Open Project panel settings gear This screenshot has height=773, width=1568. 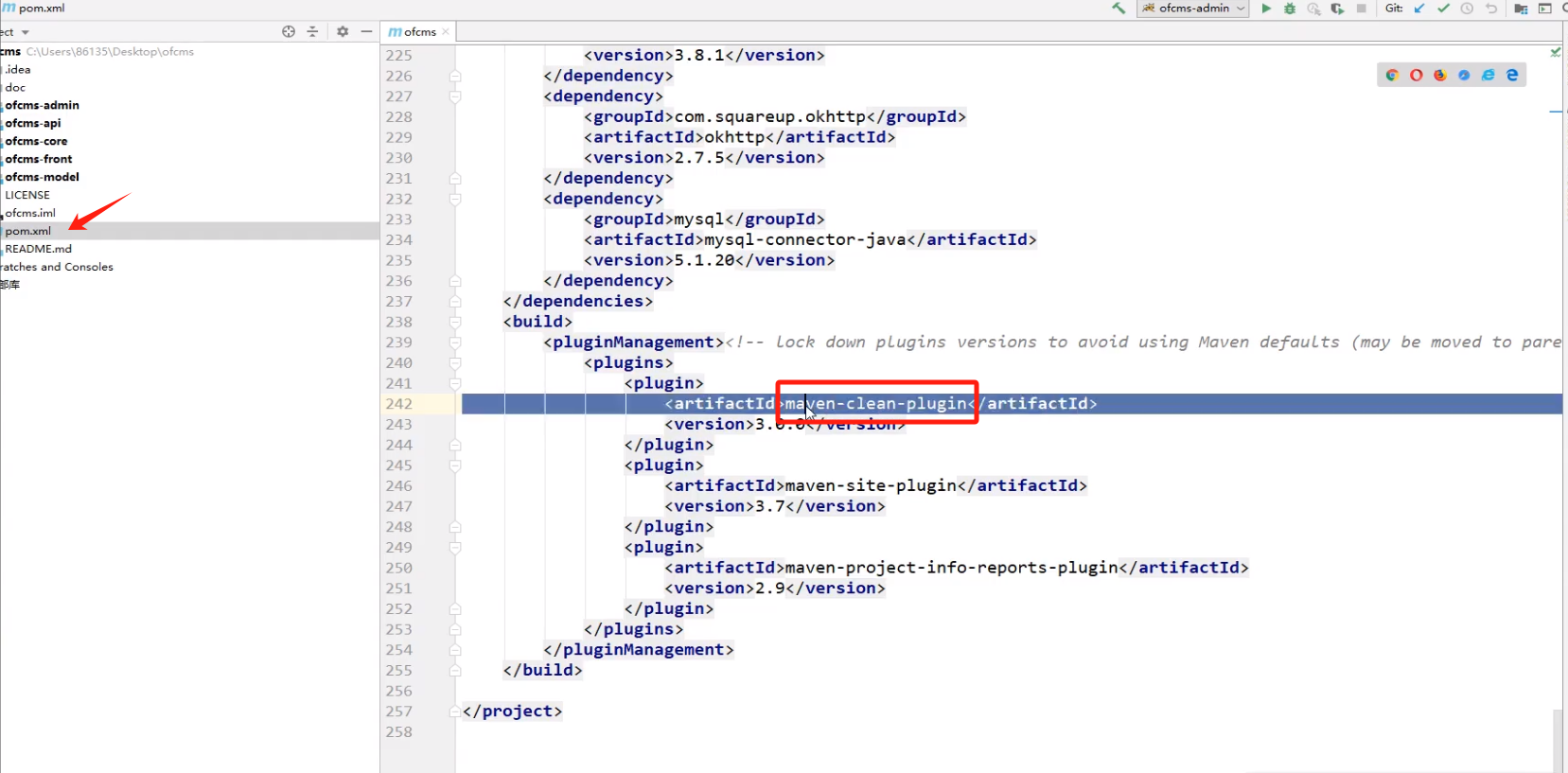[343, 31]
